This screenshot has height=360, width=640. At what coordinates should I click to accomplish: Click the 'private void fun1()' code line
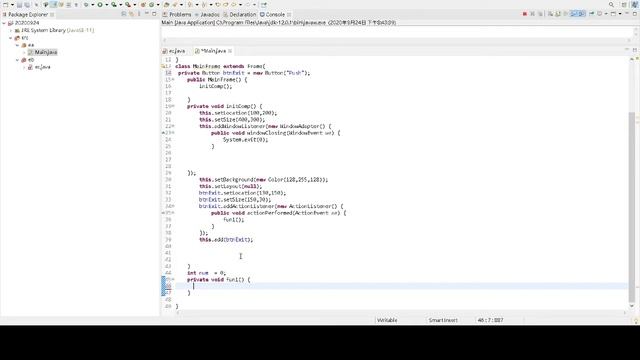(x=218, y=280)
